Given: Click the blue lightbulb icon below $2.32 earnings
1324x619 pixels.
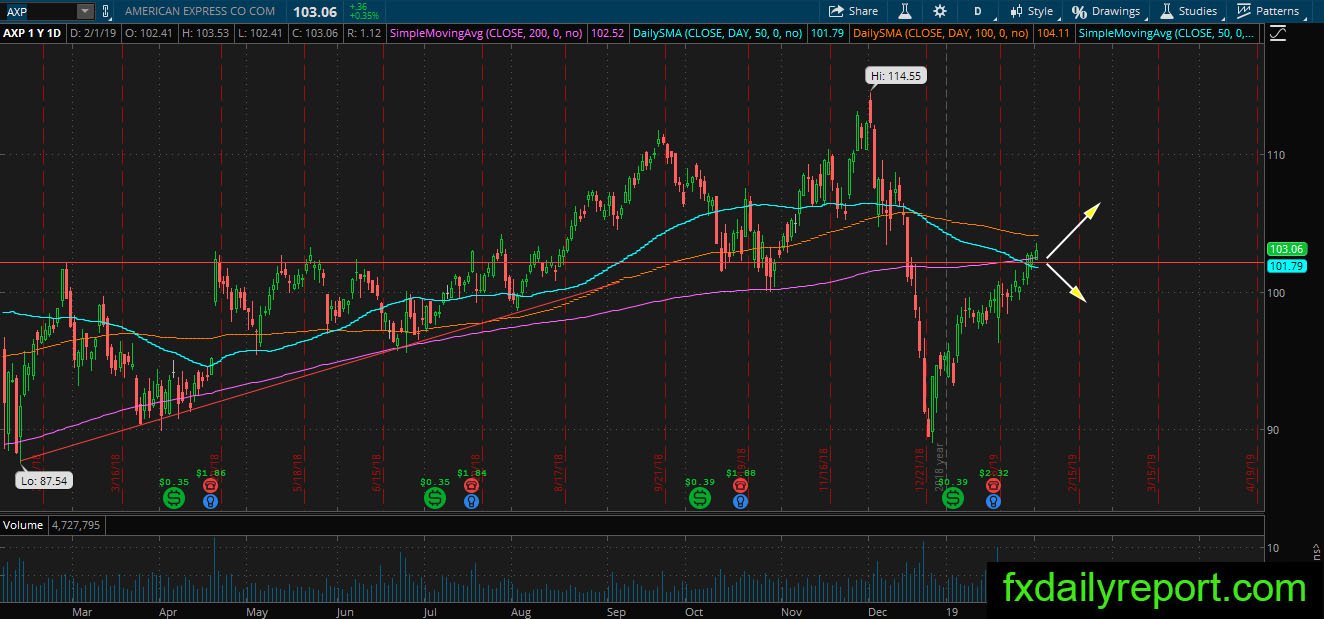Looking at the screenshot, I should pyautogui.click(x=993, y=501).
